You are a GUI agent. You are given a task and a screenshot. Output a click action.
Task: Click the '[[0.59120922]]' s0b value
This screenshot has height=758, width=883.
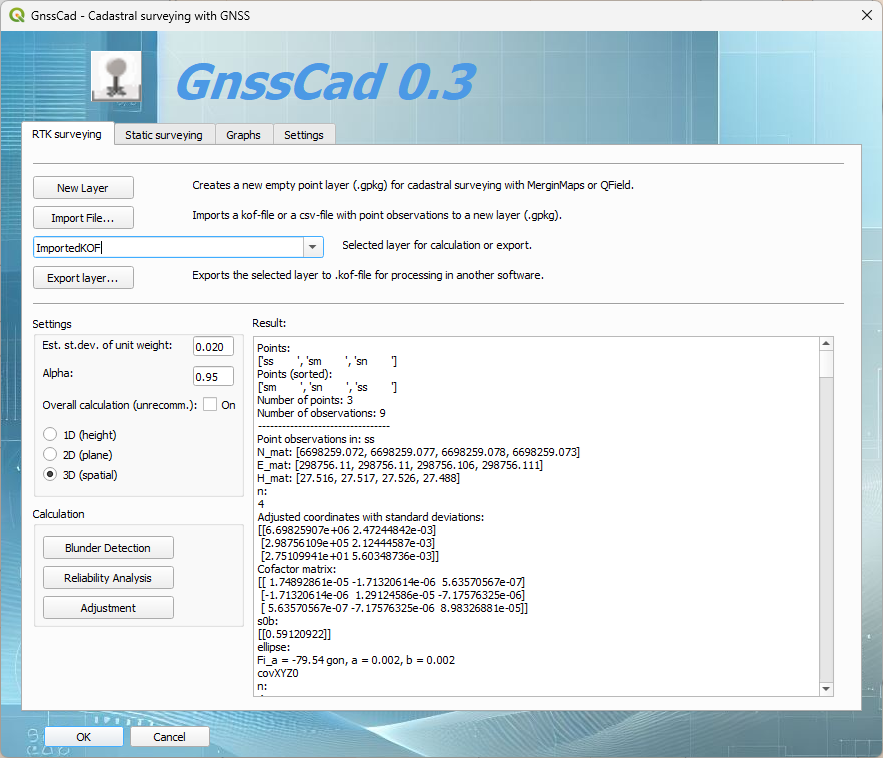[x=294, y=634]
